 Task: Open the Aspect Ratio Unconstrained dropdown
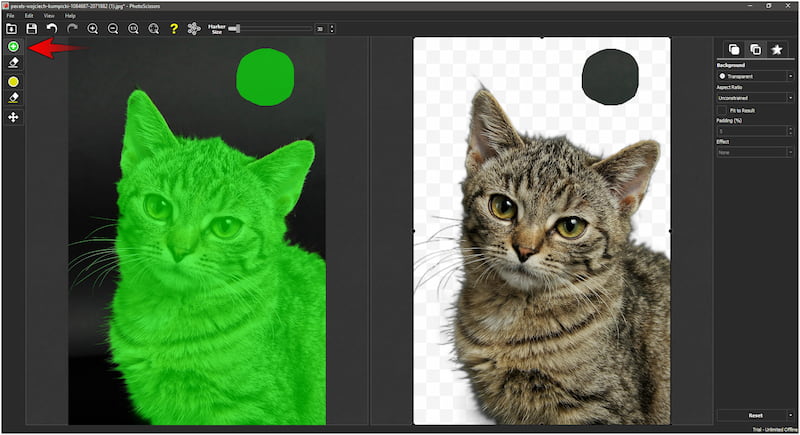click(x=755, y=97)
